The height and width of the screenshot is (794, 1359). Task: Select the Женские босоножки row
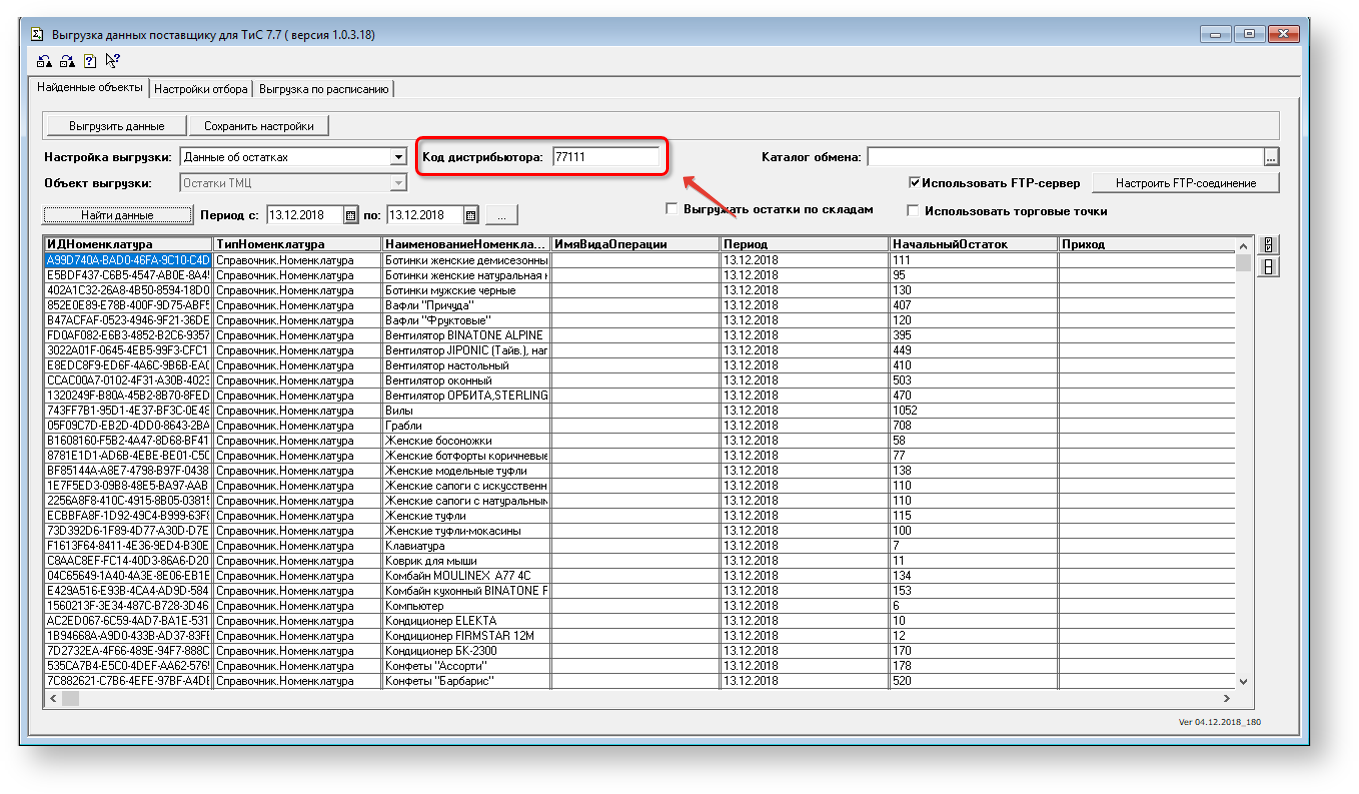640,440
